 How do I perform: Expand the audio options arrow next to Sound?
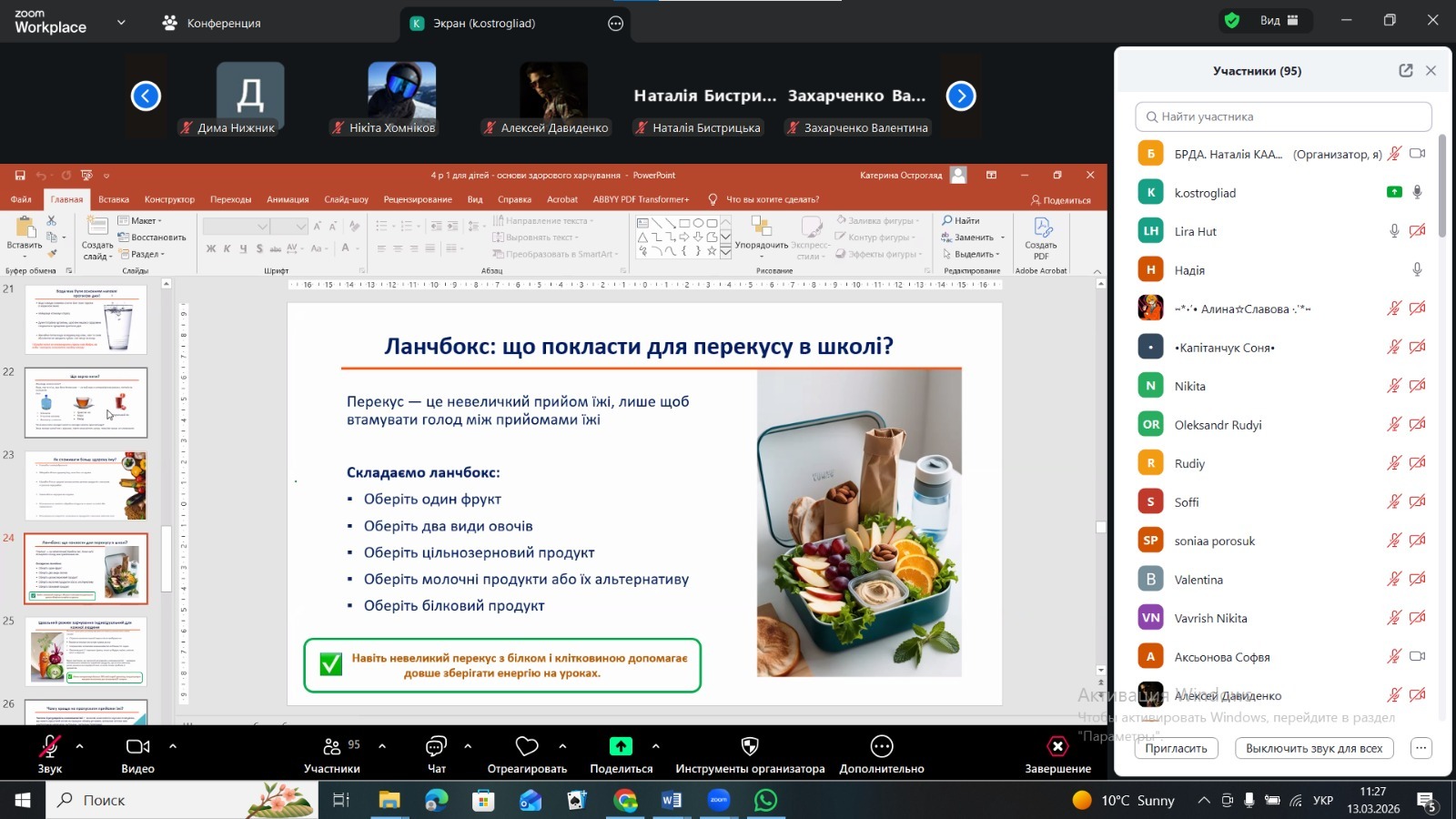(80, 746)
